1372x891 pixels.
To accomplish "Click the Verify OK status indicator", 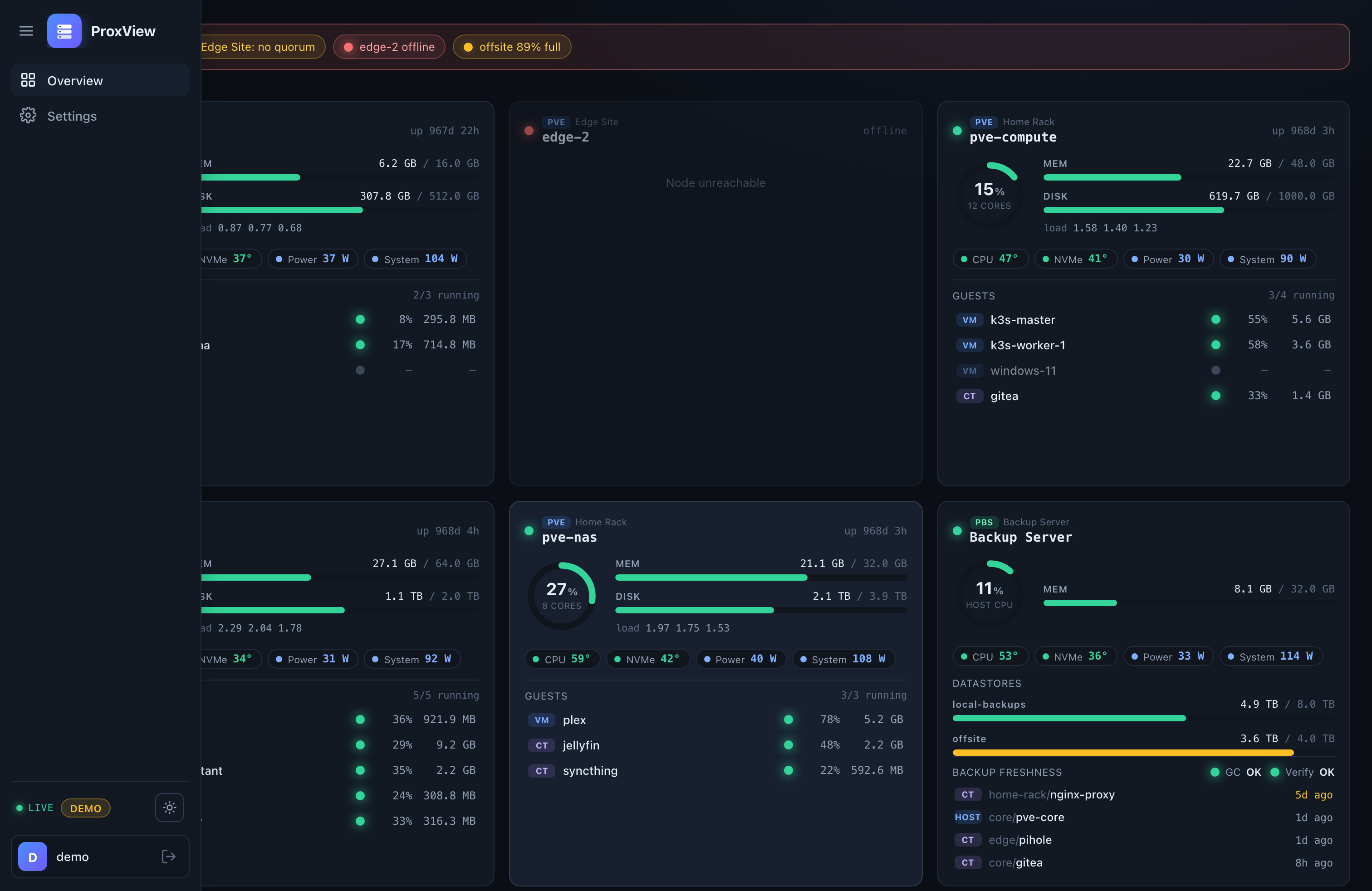I will [x=1302, y=772].
